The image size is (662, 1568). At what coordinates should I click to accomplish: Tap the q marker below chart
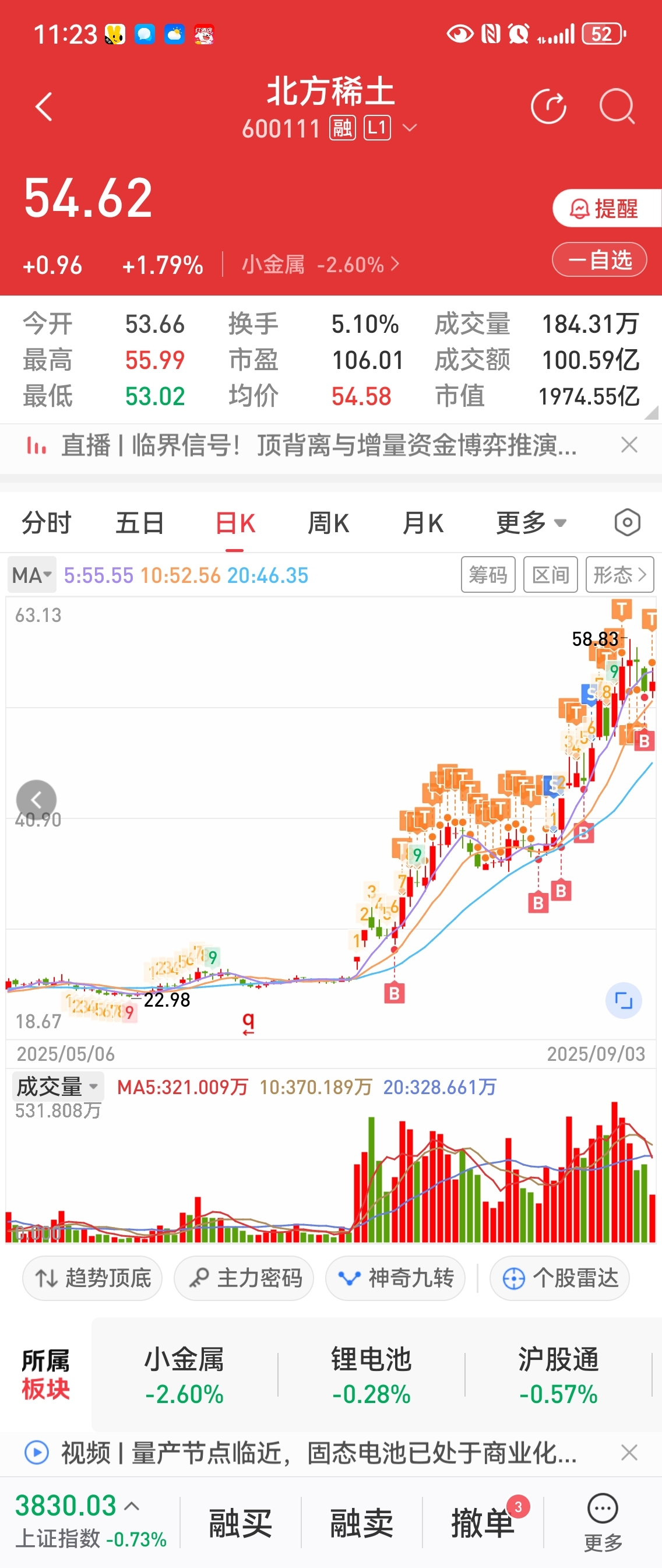tap(248, 1022)
